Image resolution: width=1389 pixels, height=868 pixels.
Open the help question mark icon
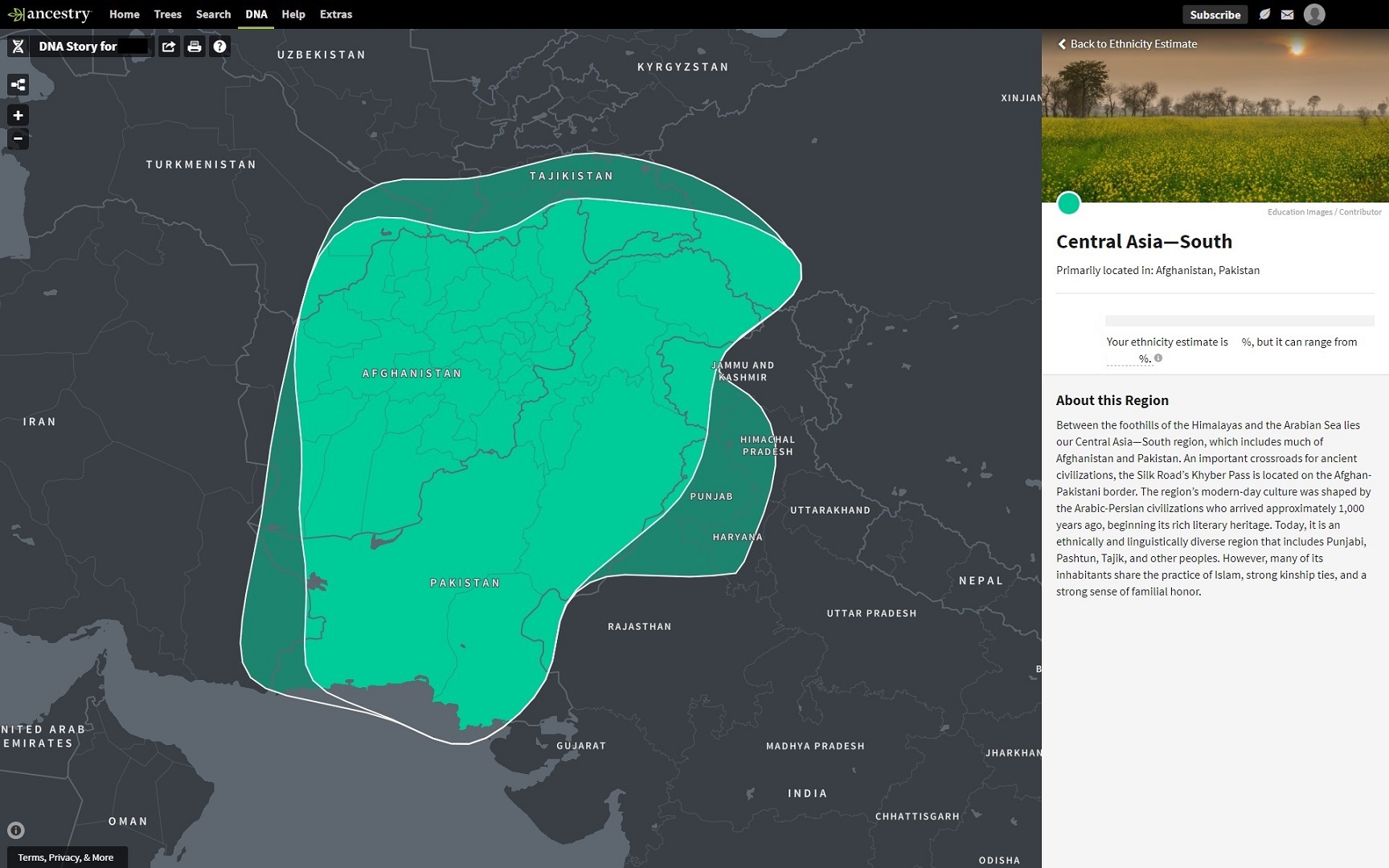[219, 47]
